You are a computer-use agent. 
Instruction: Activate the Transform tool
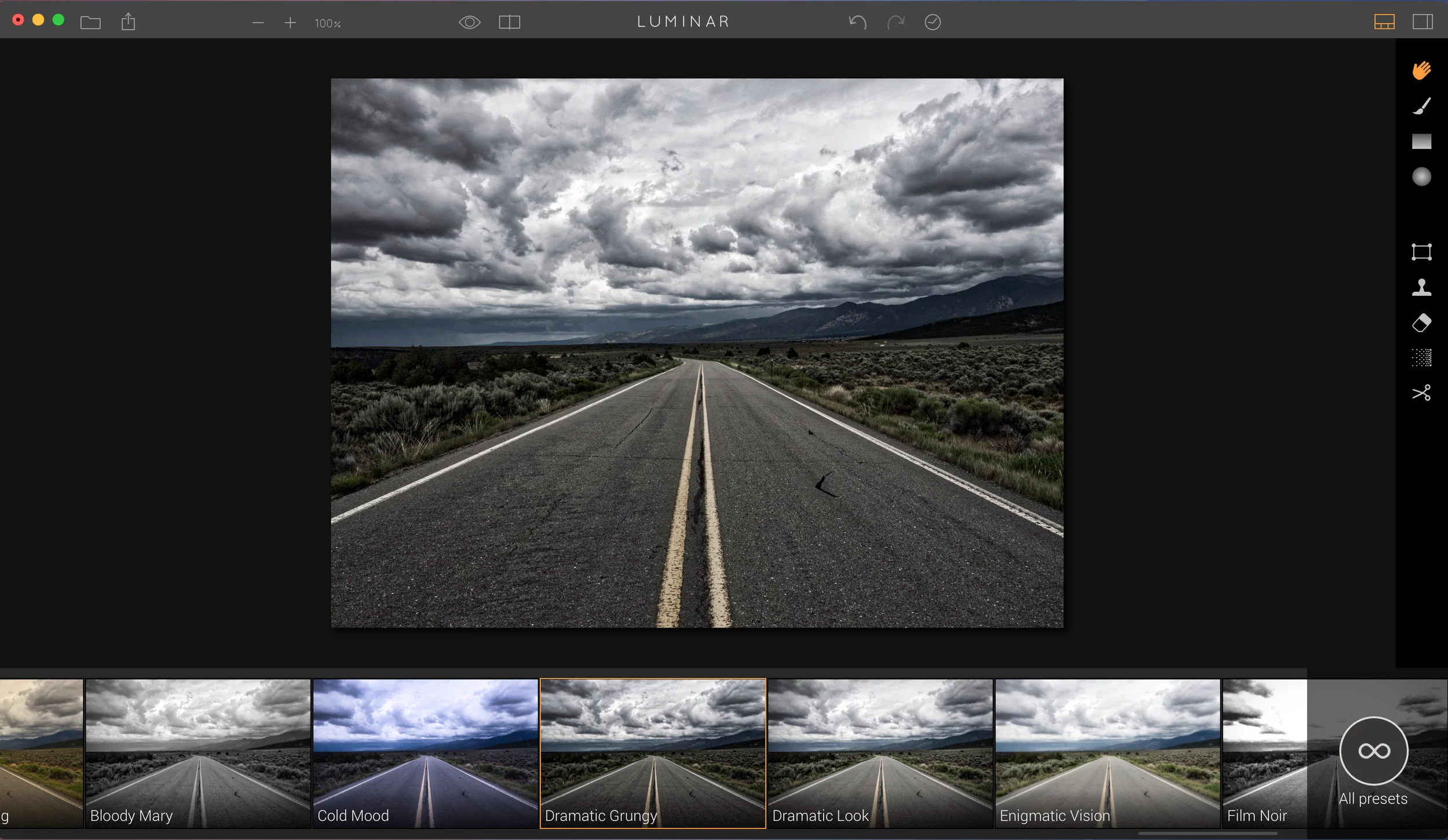click(1421, 252)
